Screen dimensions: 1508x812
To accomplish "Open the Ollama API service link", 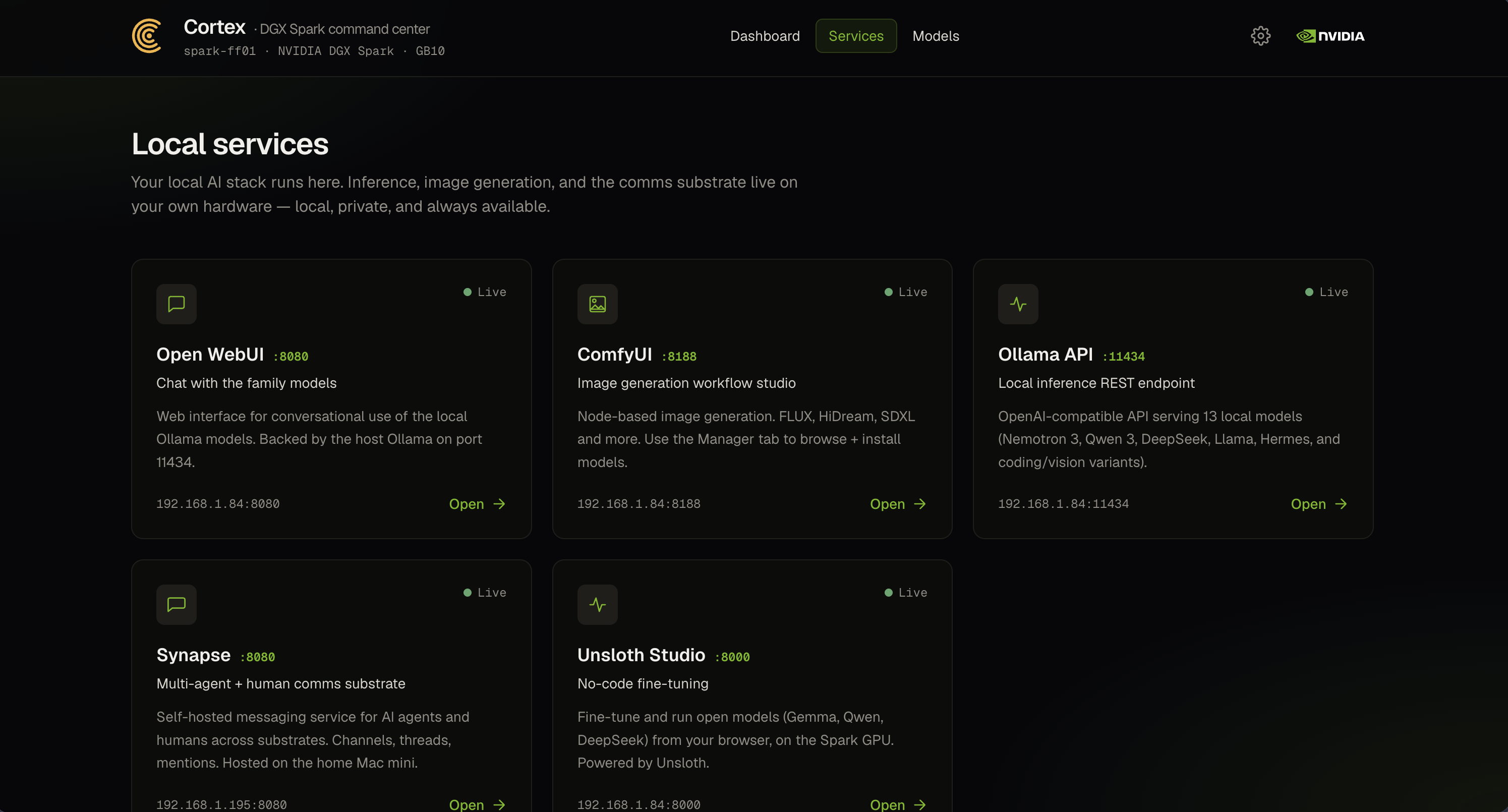I will [x=1319, y=504].
